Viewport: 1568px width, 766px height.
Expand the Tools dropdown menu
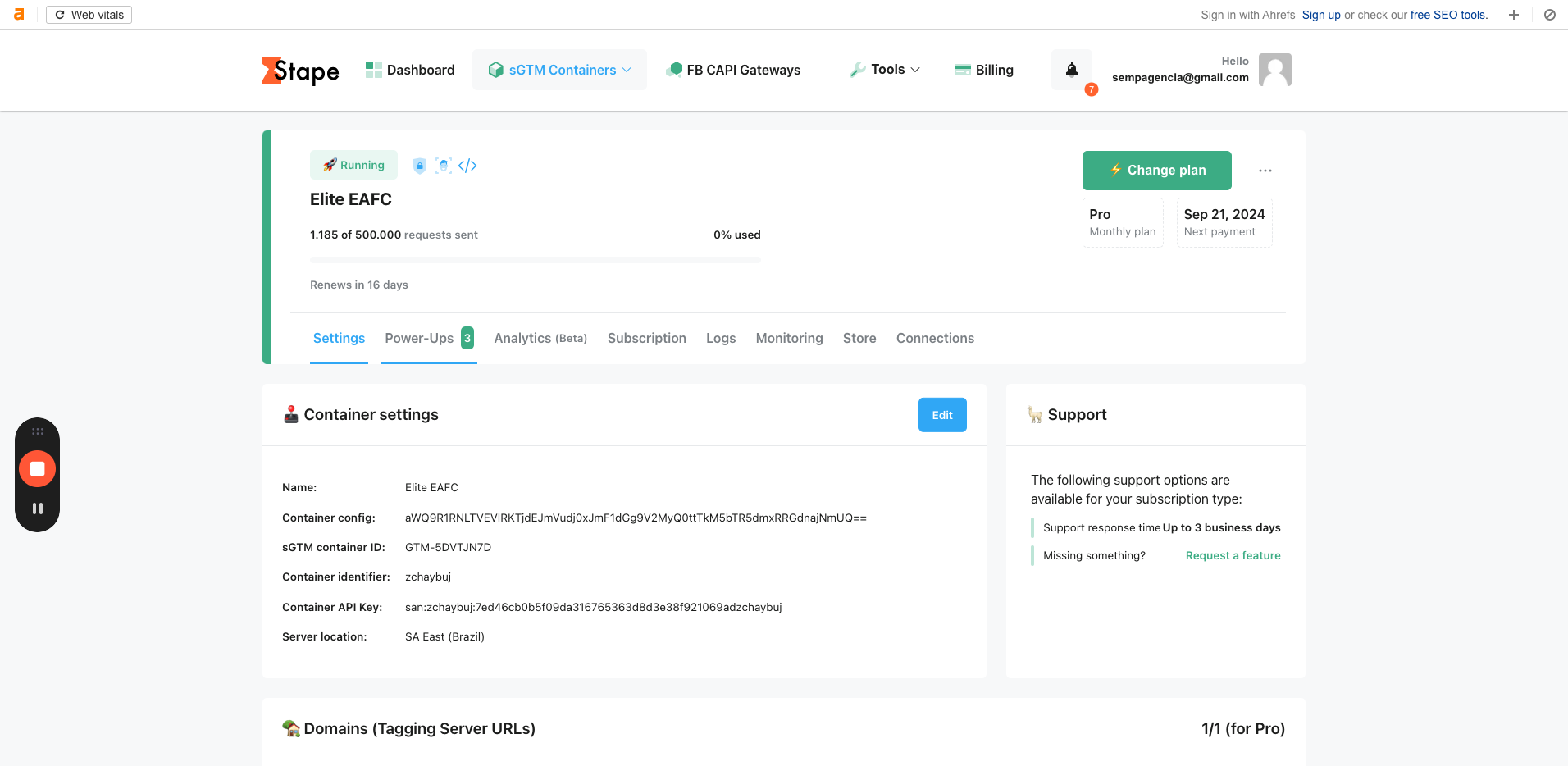(885, 70)
